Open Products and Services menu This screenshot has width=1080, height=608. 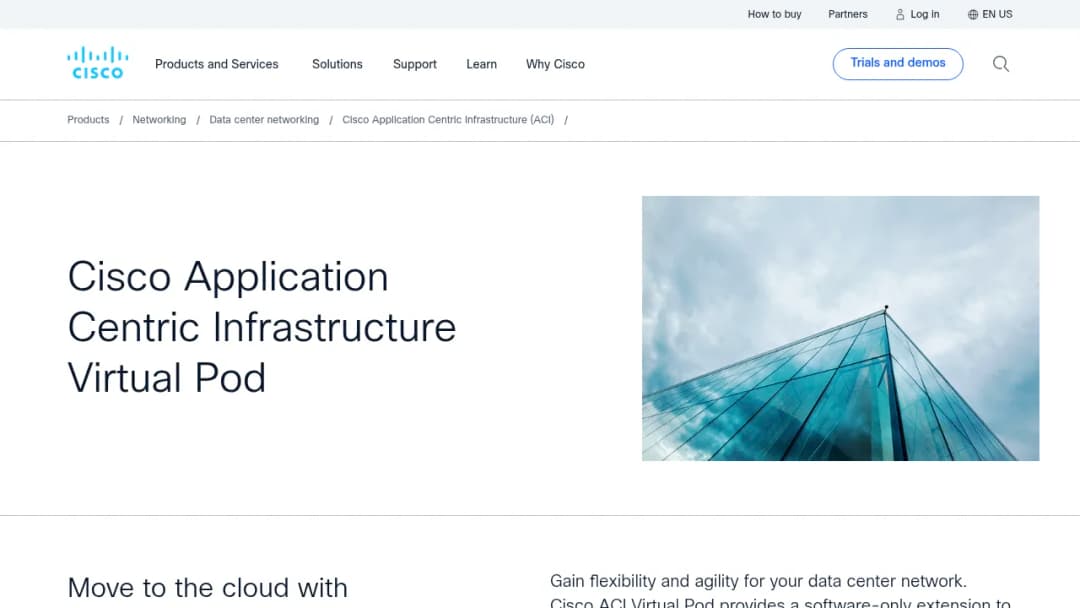(216, 64)
